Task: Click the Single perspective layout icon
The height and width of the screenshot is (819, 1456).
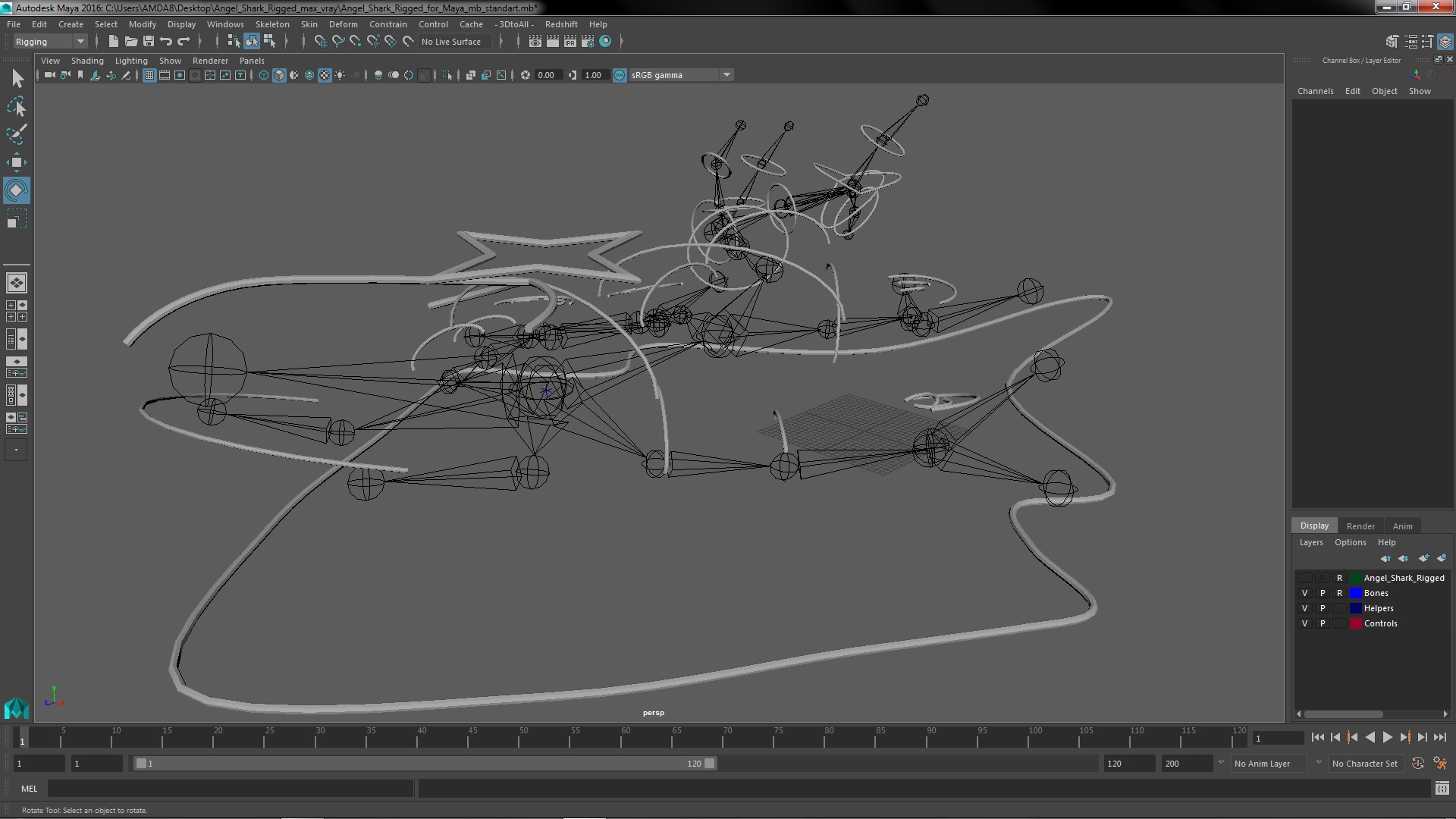Action: (x=17, y=283)
